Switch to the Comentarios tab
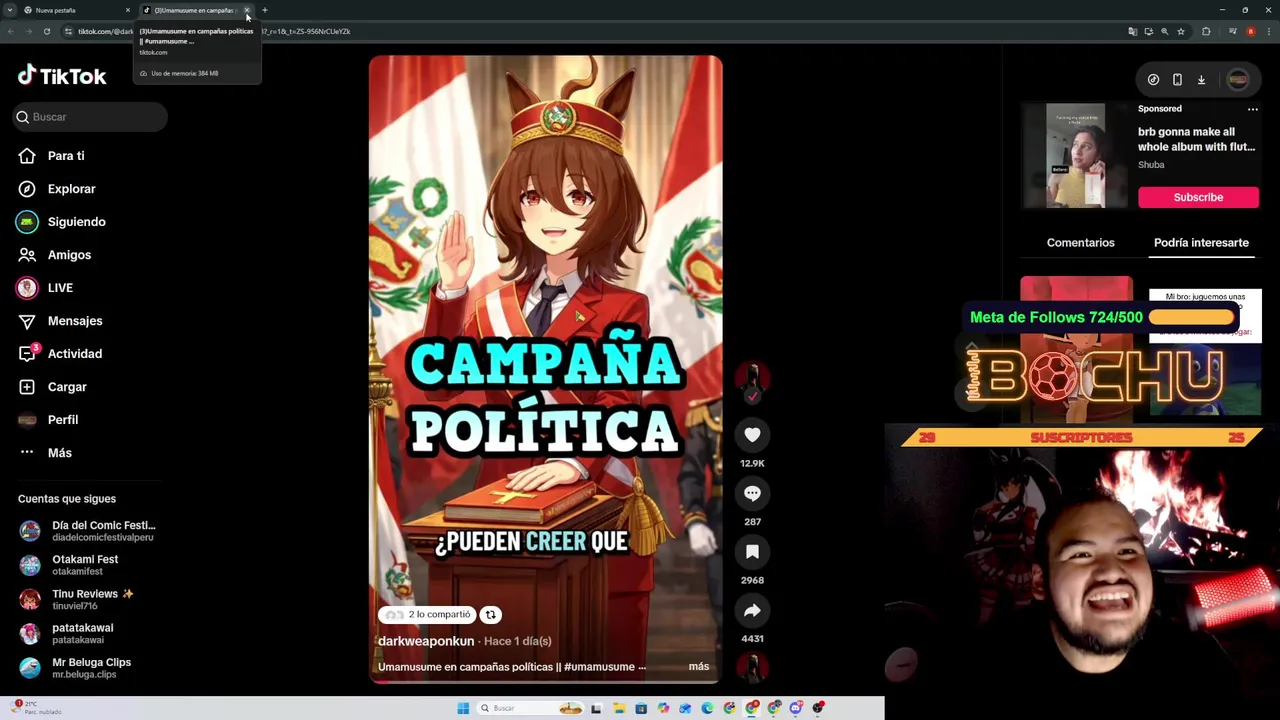The width and height of the screenshot is (1280, 720). click(x=1080, y=243)
